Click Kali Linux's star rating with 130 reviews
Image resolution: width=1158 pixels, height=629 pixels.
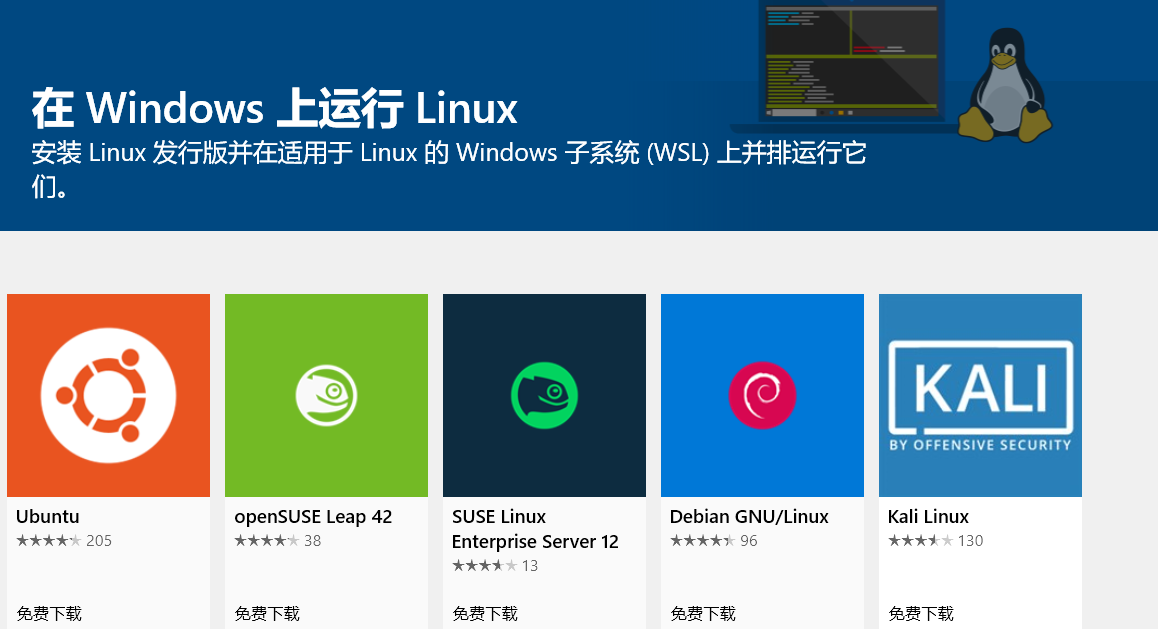click(x=935, y=541)
